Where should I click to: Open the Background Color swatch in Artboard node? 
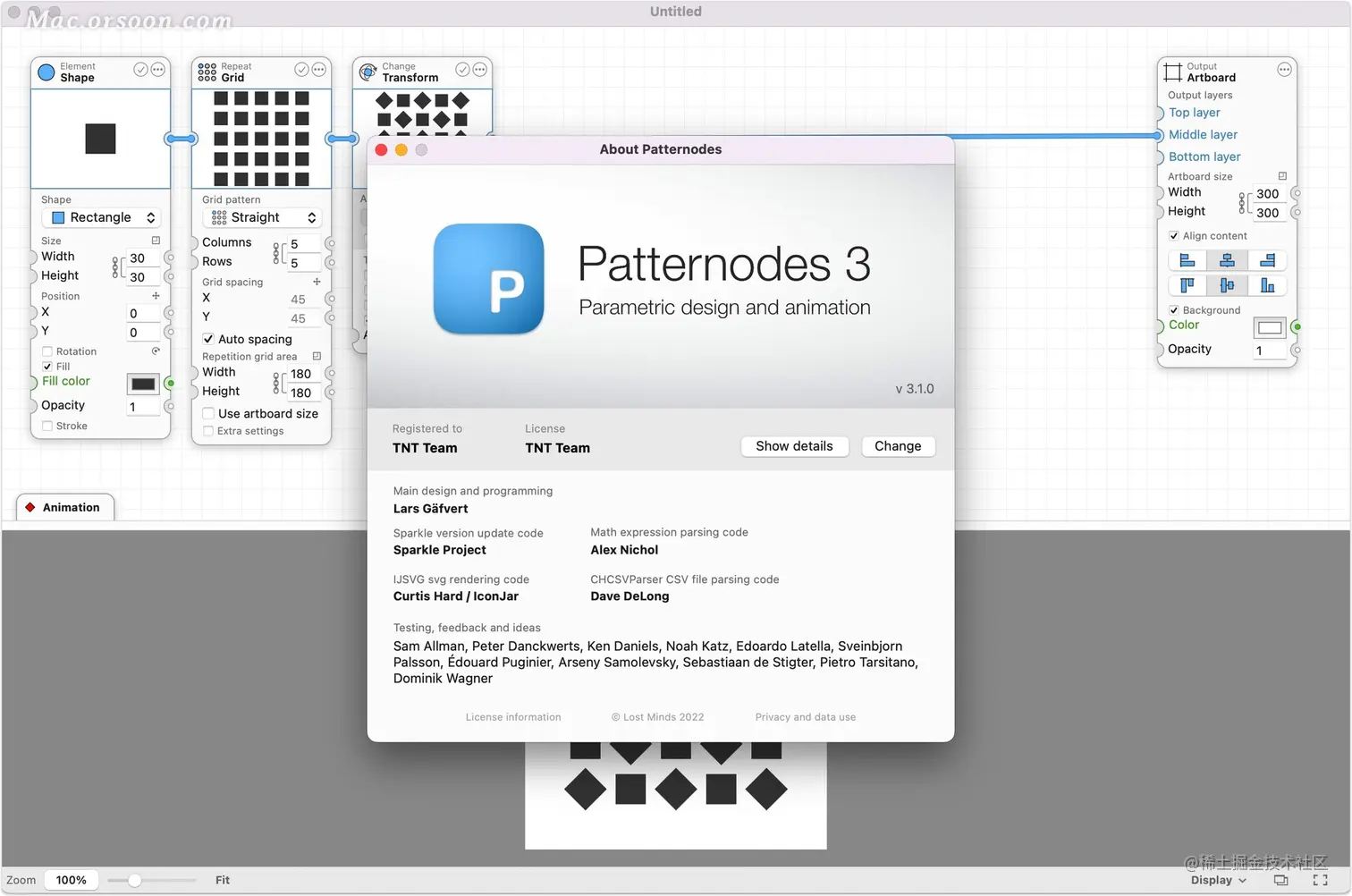[1270, 328]
